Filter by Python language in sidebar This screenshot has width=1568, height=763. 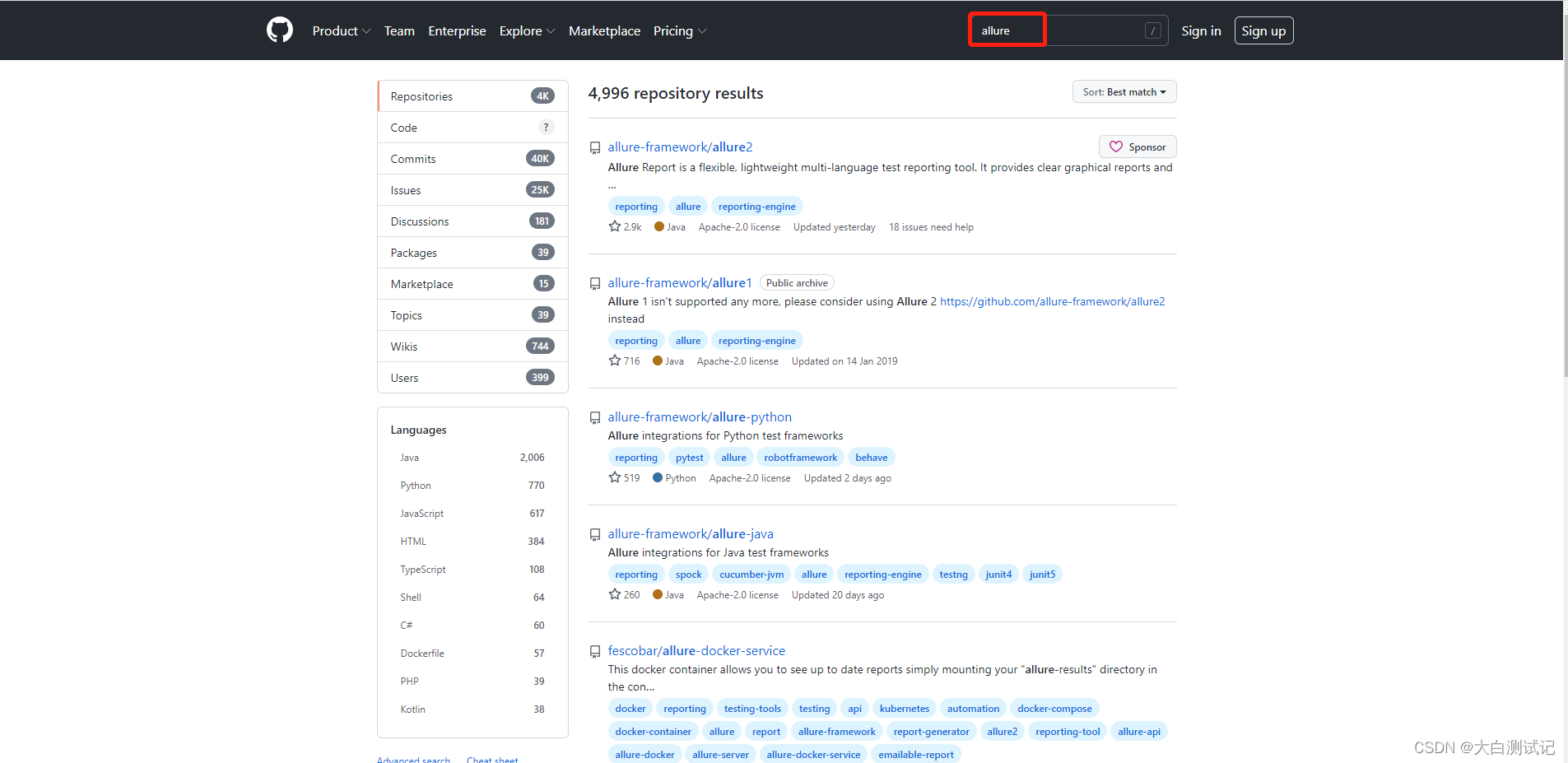(472, 486)
